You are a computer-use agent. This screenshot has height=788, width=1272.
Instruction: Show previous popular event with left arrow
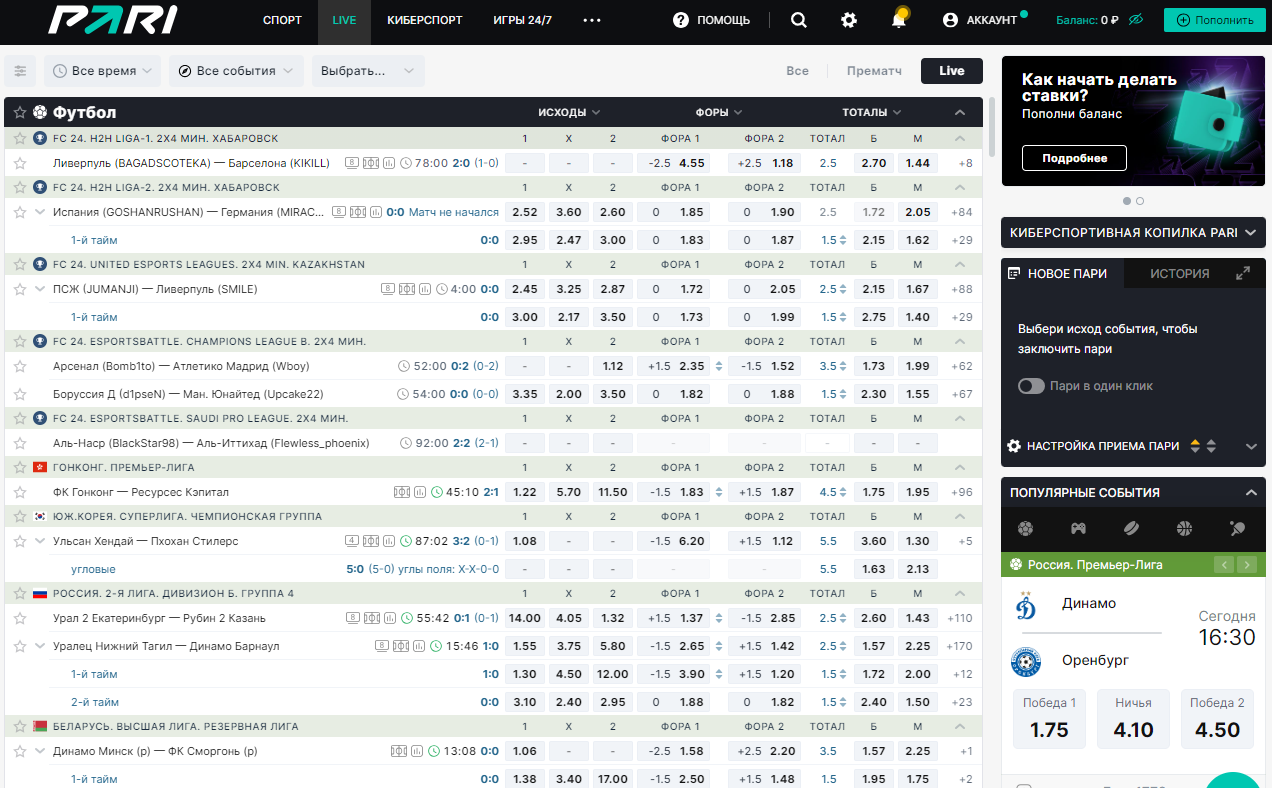[x=1224, y=565]
